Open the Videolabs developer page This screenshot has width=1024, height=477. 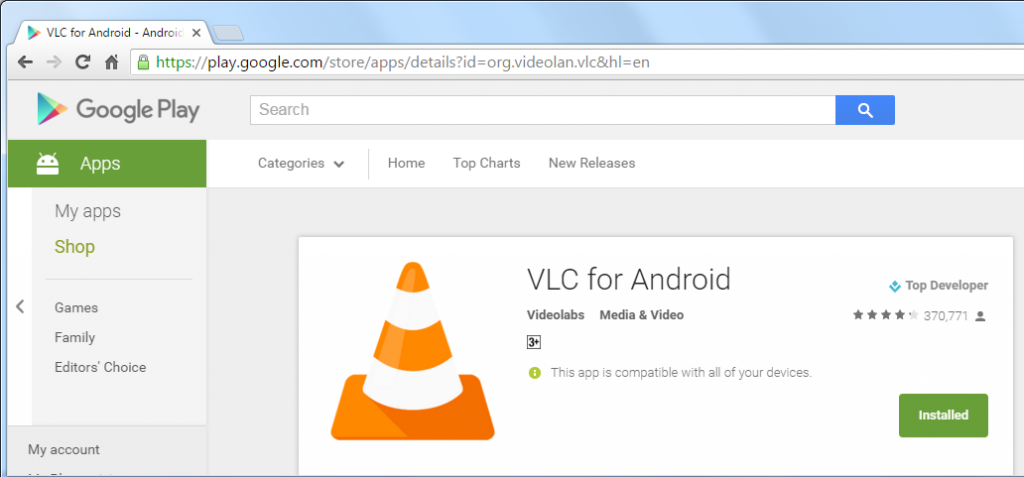pyautogui.click(x=556, y=315)
